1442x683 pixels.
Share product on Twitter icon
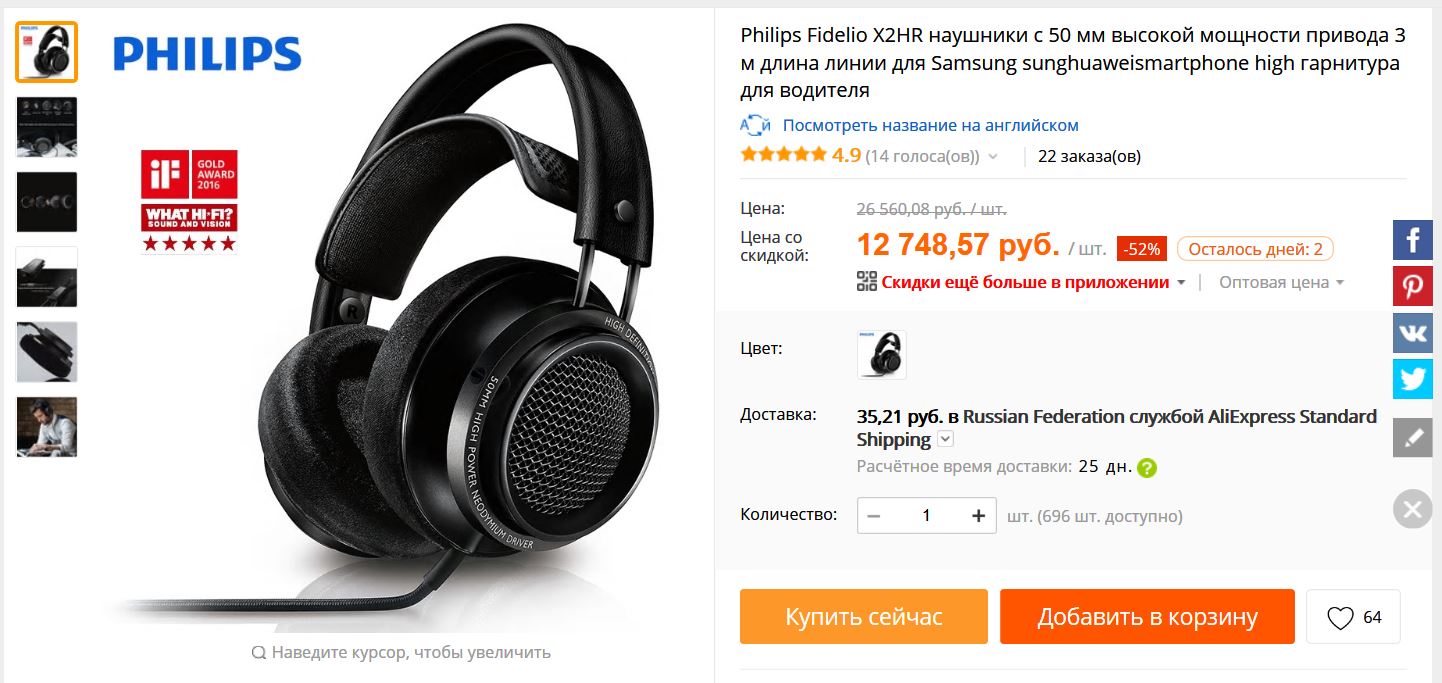[1413, 379]
